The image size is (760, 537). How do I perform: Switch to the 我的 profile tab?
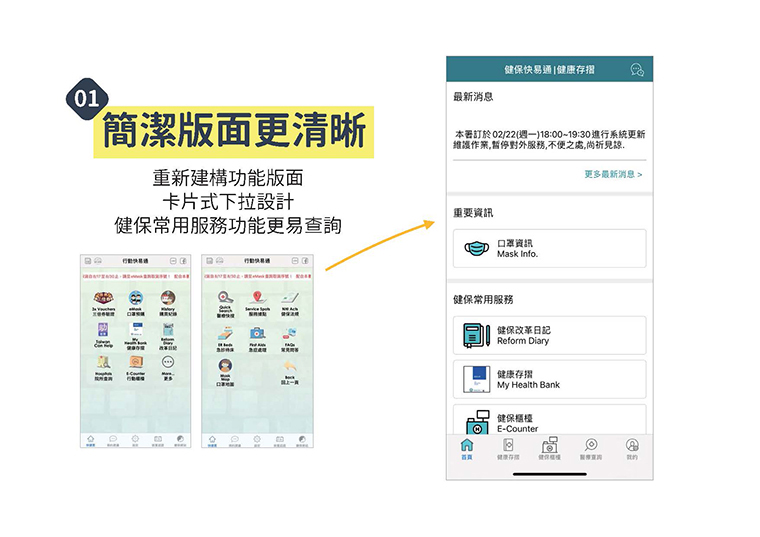click(x=632, y=449)
